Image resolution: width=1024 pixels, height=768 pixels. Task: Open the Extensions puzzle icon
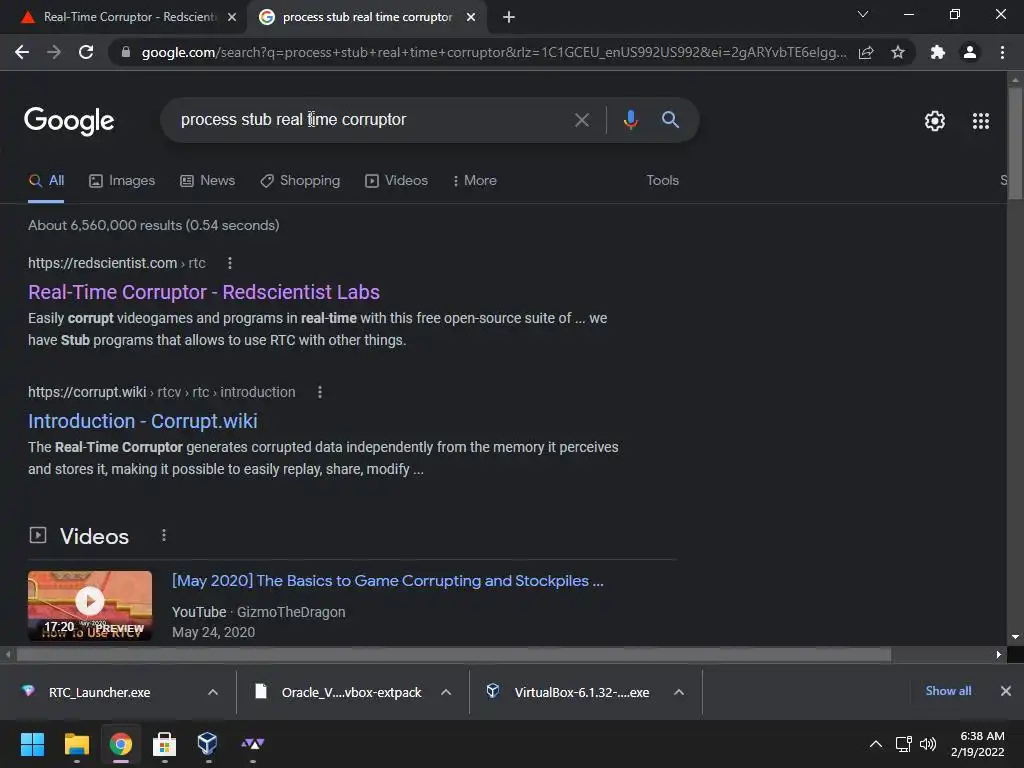click(x=938, y=52)
